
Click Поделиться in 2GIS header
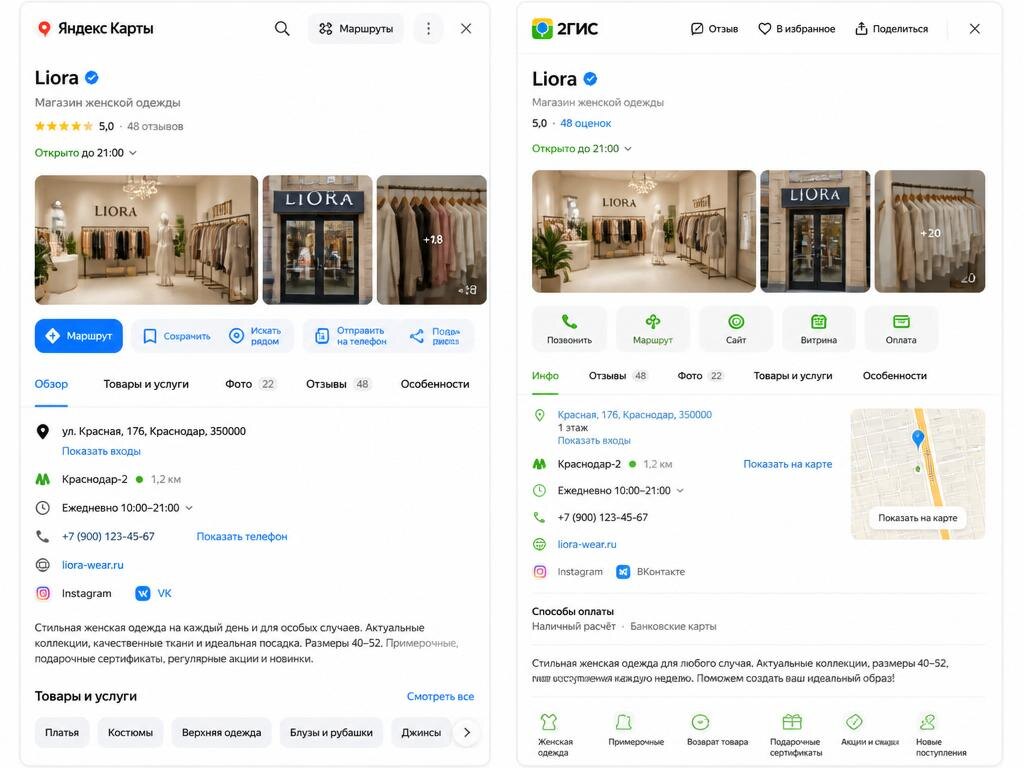pyautogui.click(x=891, y=29)
